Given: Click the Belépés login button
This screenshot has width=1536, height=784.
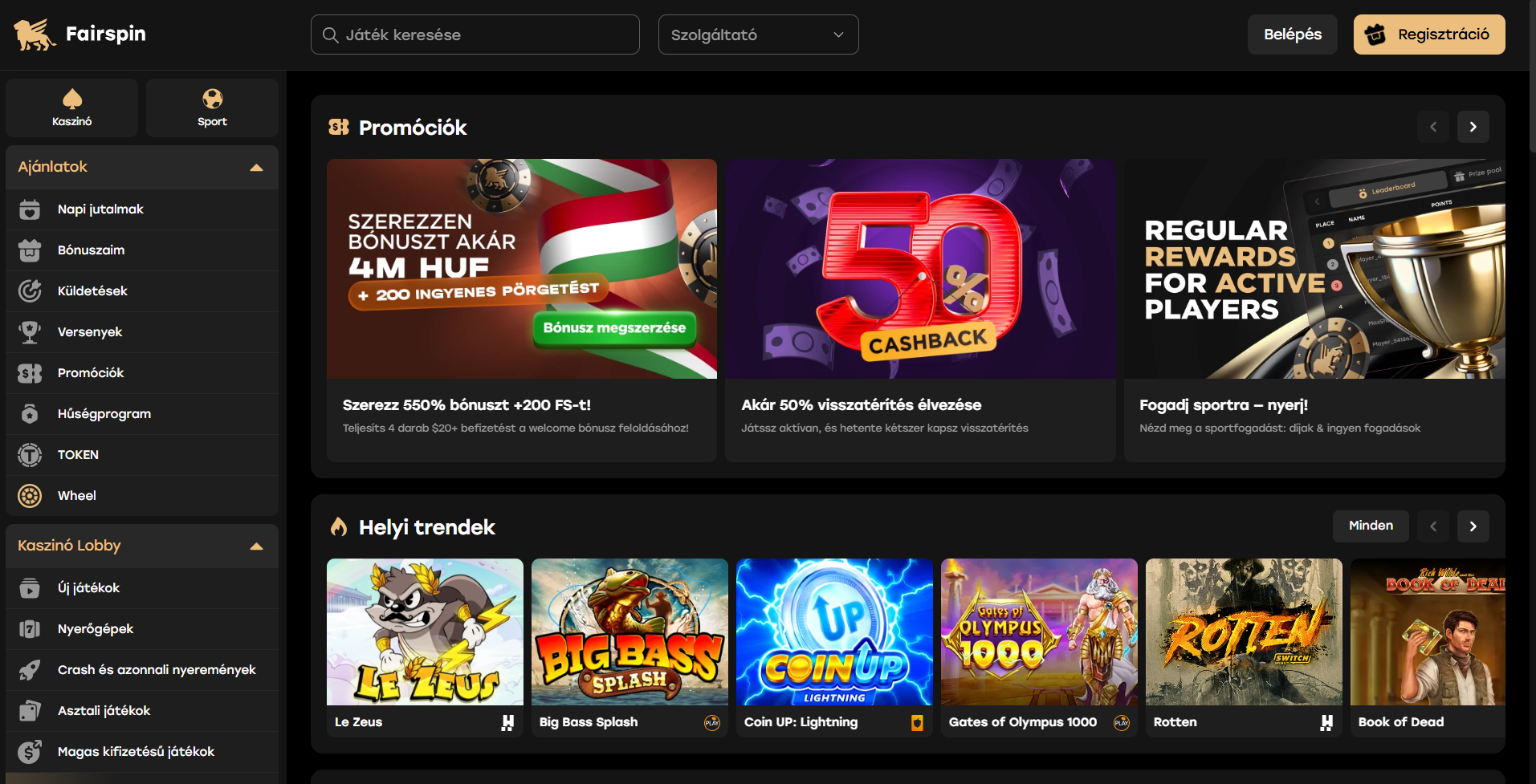Looking at the screenshot, I should pos(1292,35).
